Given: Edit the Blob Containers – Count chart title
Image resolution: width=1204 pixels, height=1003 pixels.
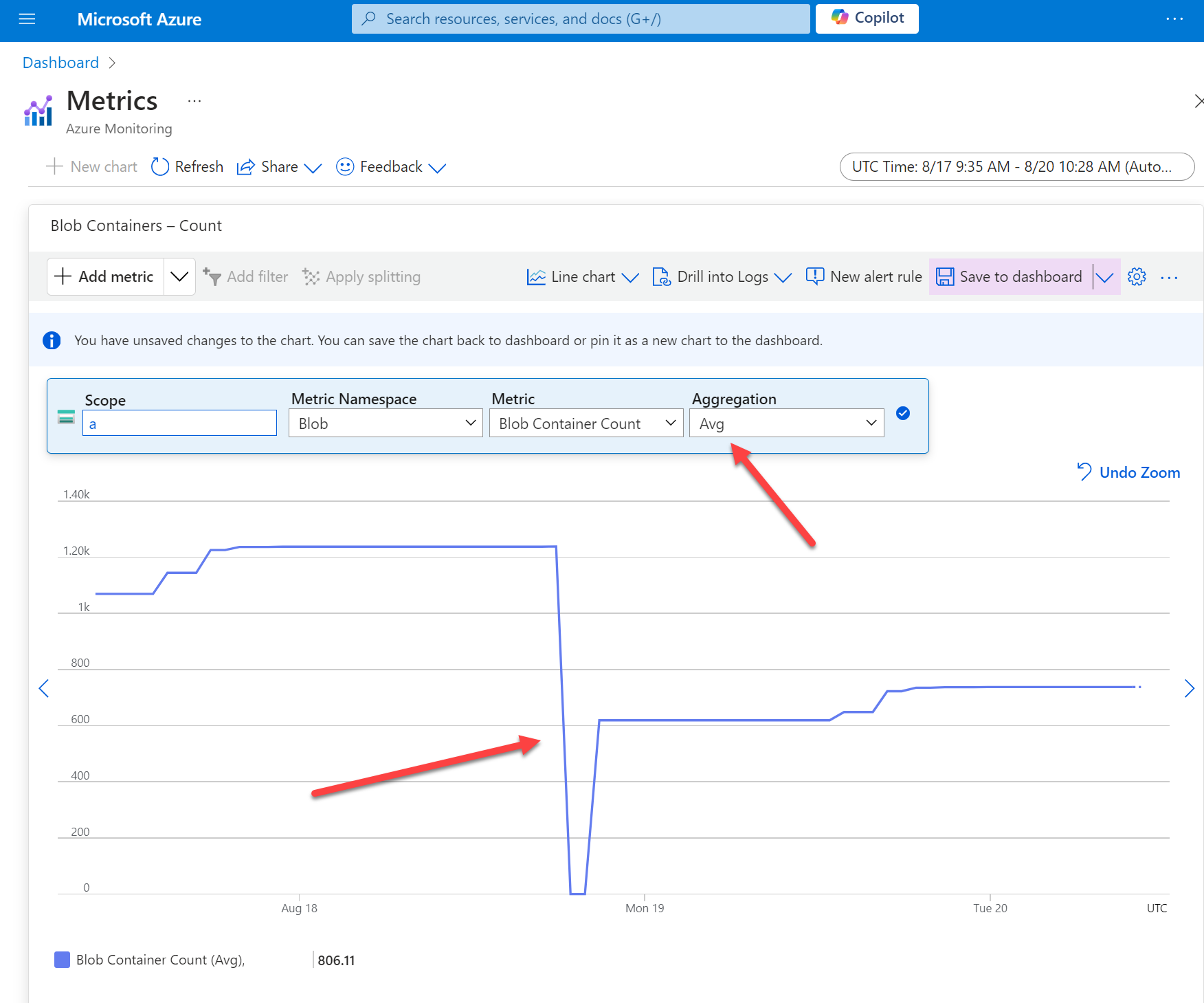Looking at the screenshot, I should coord(136,225).
